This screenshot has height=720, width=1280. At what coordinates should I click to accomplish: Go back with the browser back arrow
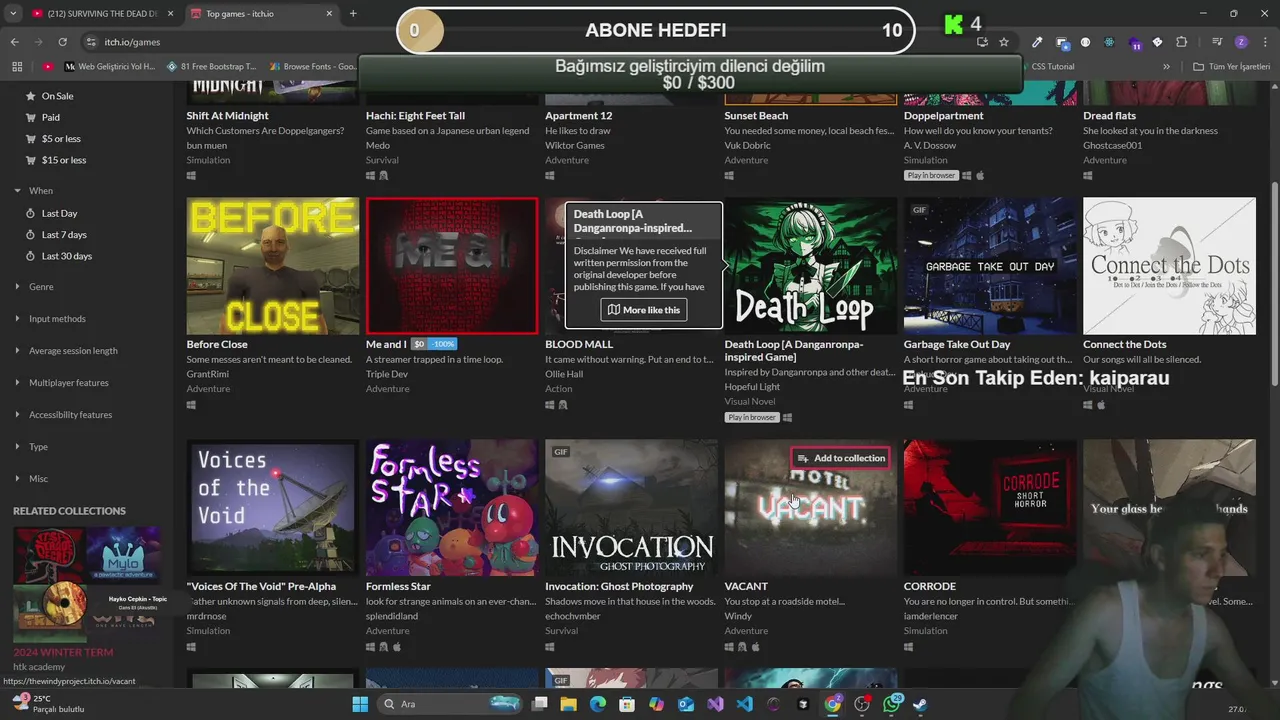point(14,42)
